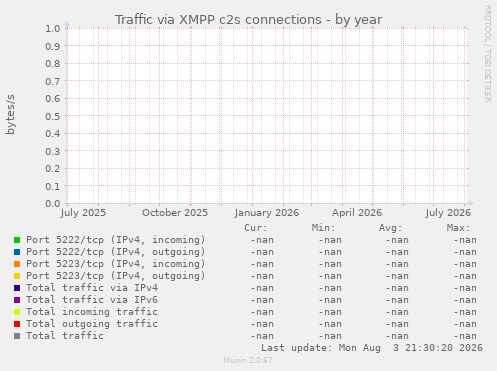Image resolution: width=497 pixels, height=371 pixels.
Task: Click the RRDTOOL / TOBI OETIKER watermark
Action: (487, 54)
